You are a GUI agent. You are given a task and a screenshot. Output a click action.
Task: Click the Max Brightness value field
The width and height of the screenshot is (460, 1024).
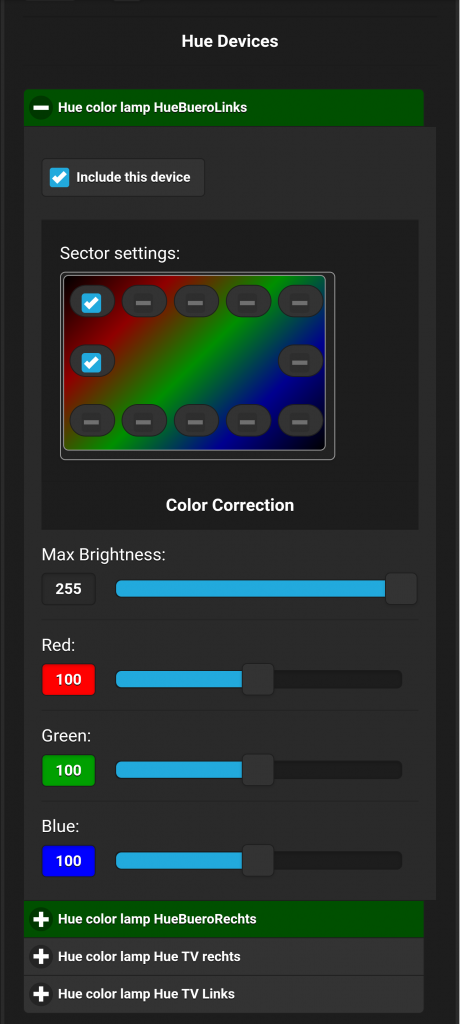click(x=69, y=589)
